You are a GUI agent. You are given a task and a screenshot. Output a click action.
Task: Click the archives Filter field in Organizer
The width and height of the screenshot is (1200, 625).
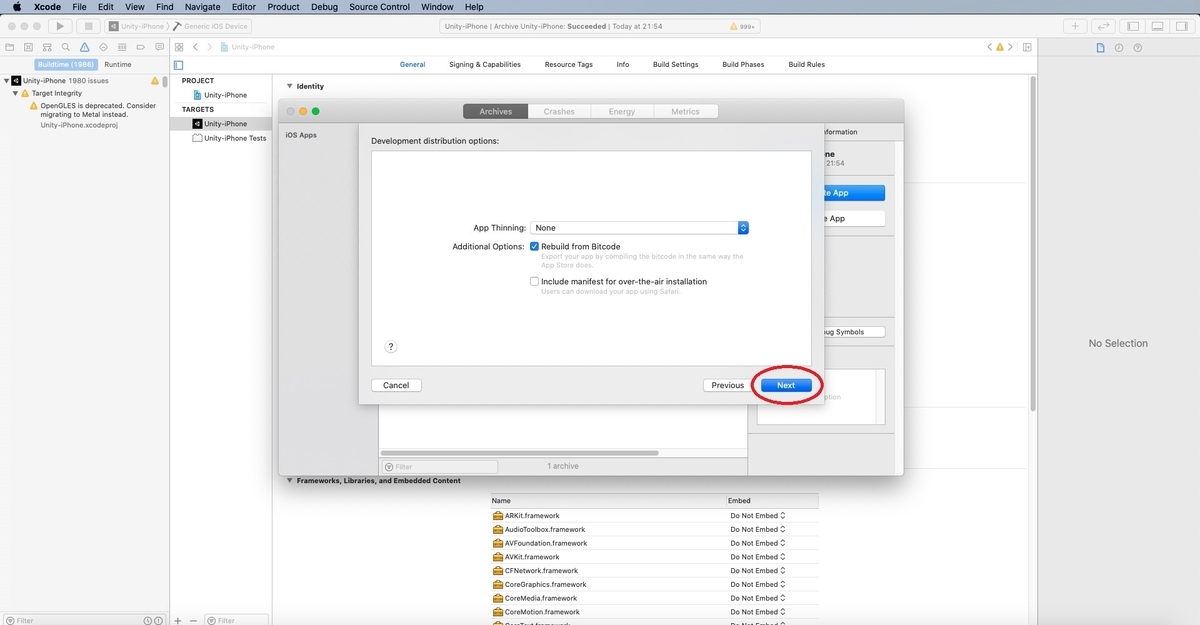(x=439, y=467)
